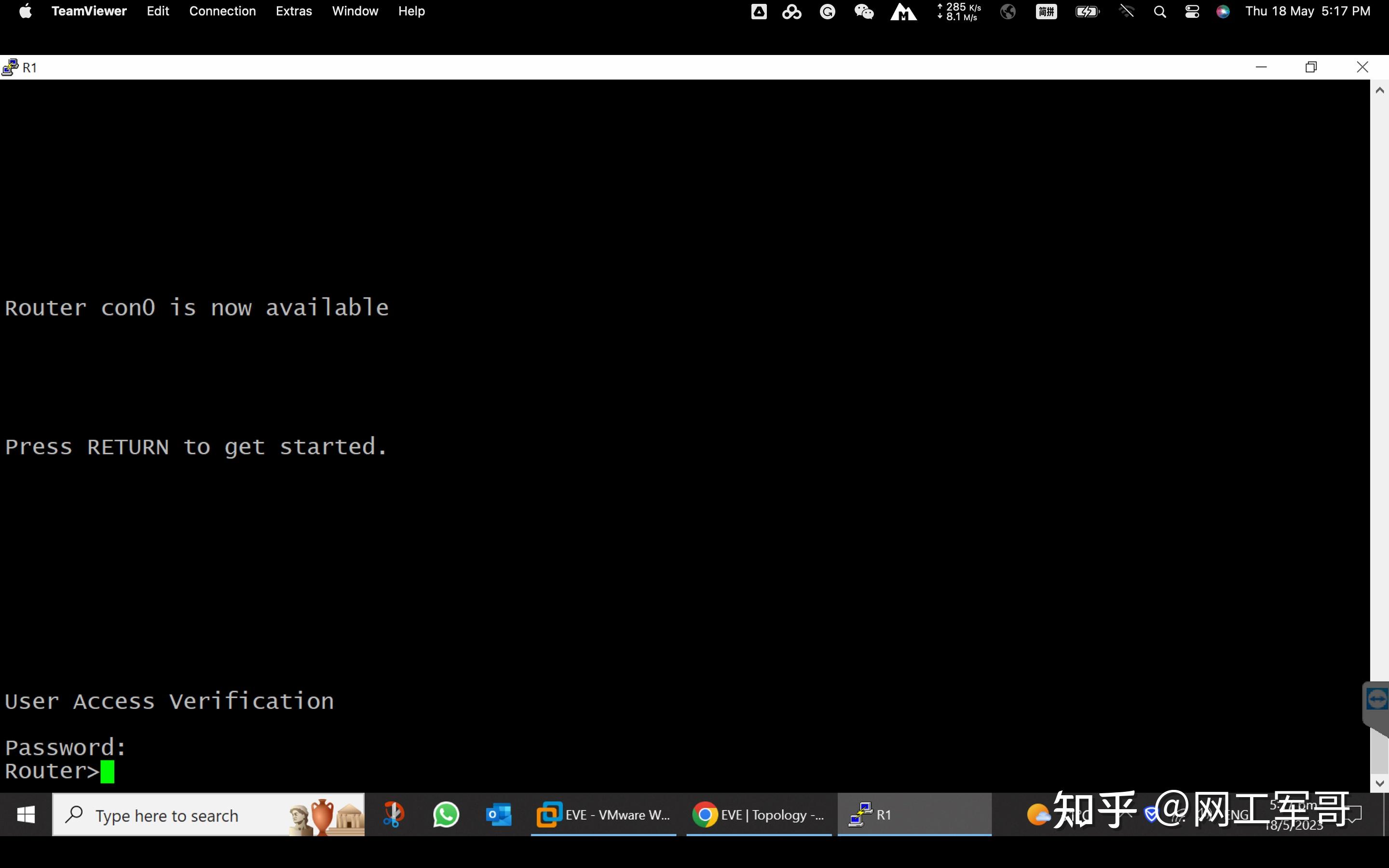Open the Extras menu
This screenshot has width=1389, height=868.
[293, 12]
